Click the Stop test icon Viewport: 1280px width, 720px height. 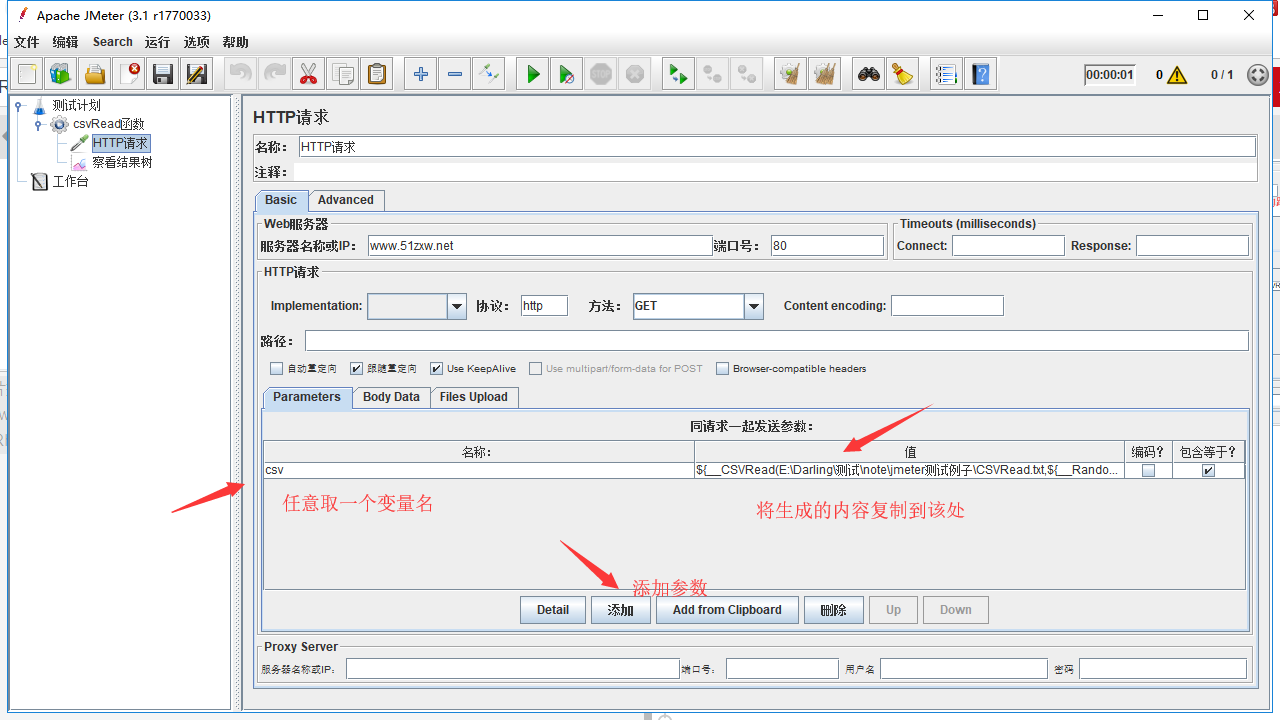coord(601,74)
